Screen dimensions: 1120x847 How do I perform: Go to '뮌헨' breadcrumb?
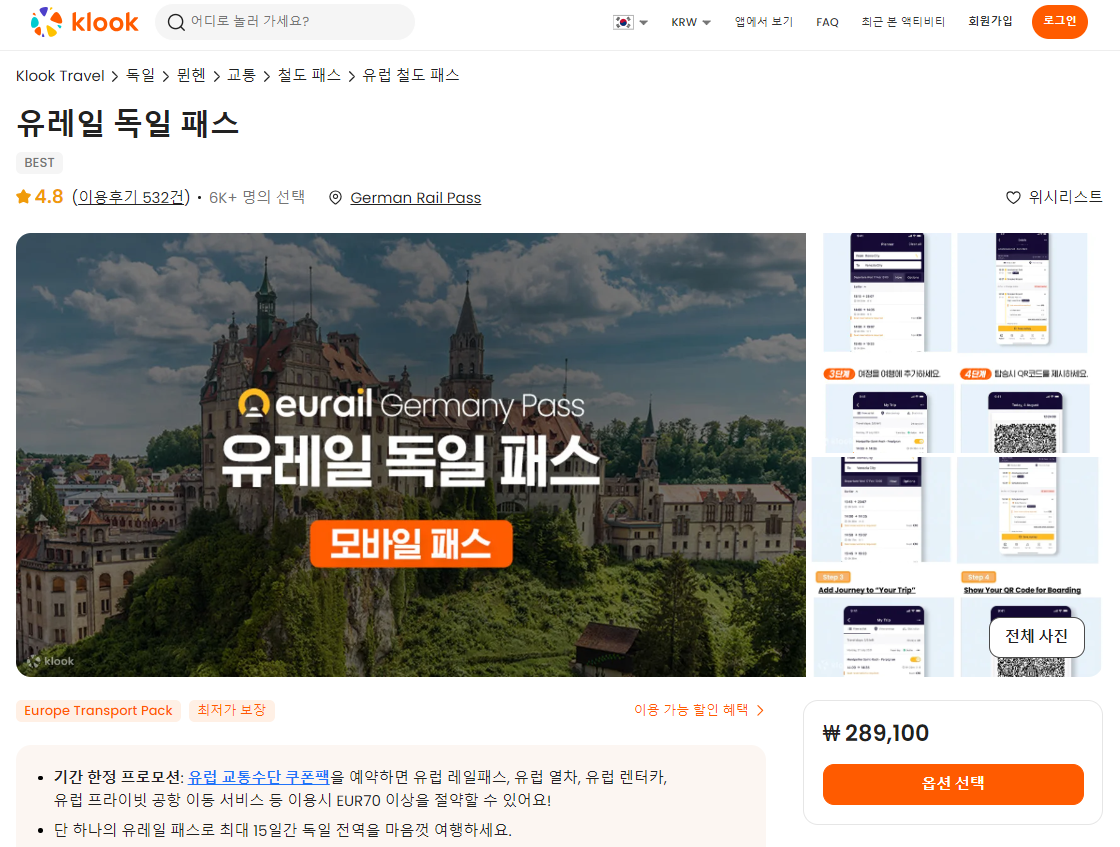191,75
